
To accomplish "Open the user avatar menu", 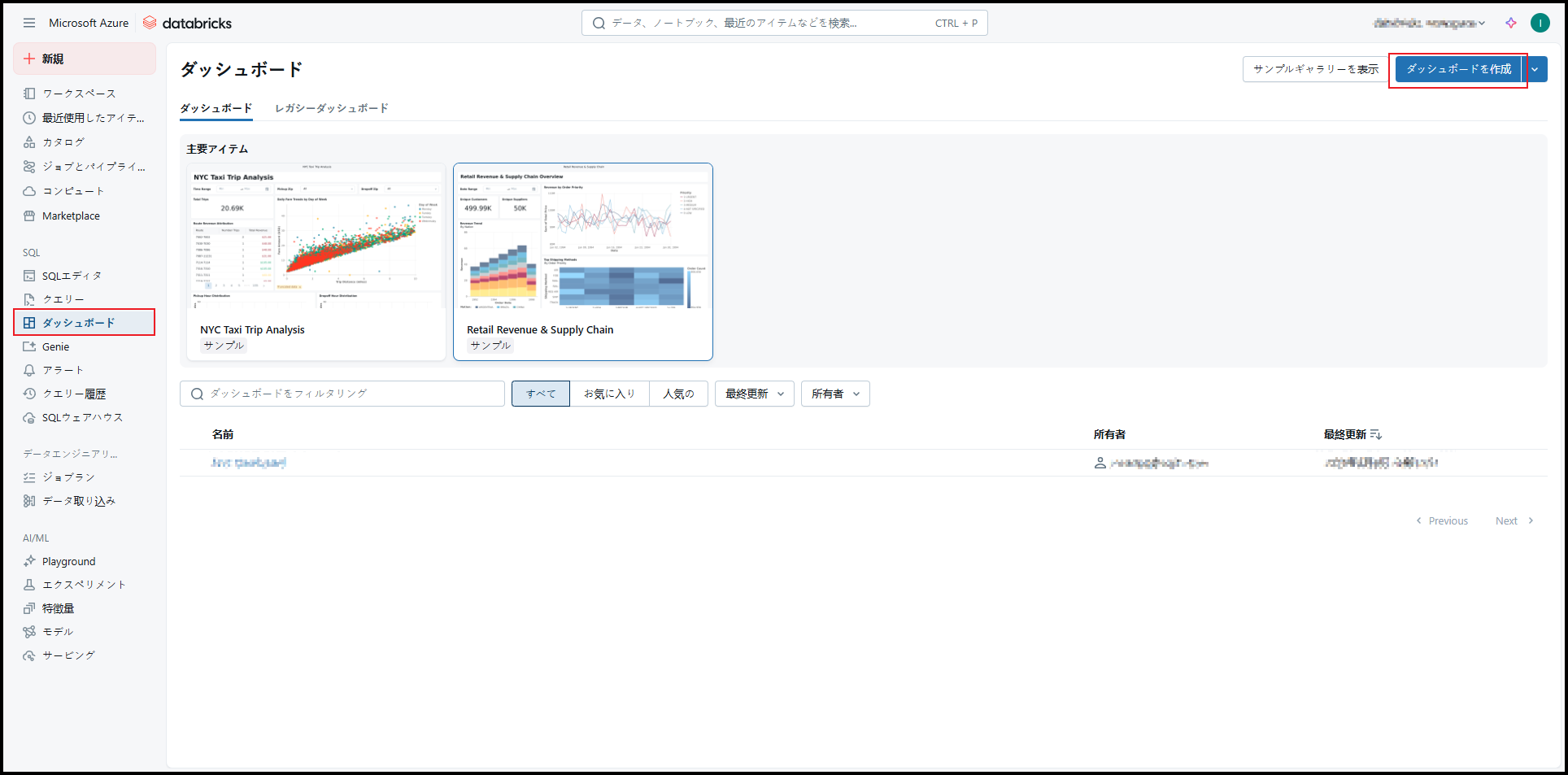I will point(1540,23).
